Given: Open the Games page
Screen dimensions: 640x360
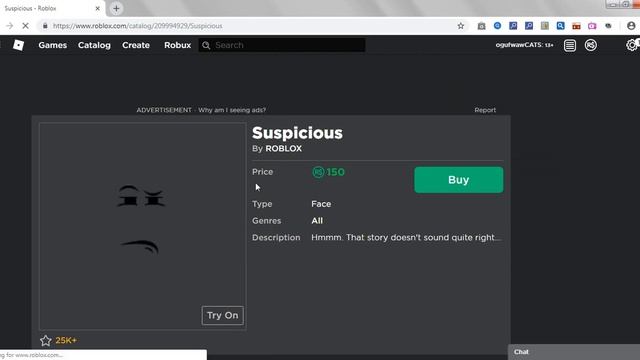Looking at the screenshot, I should (53, 45).
